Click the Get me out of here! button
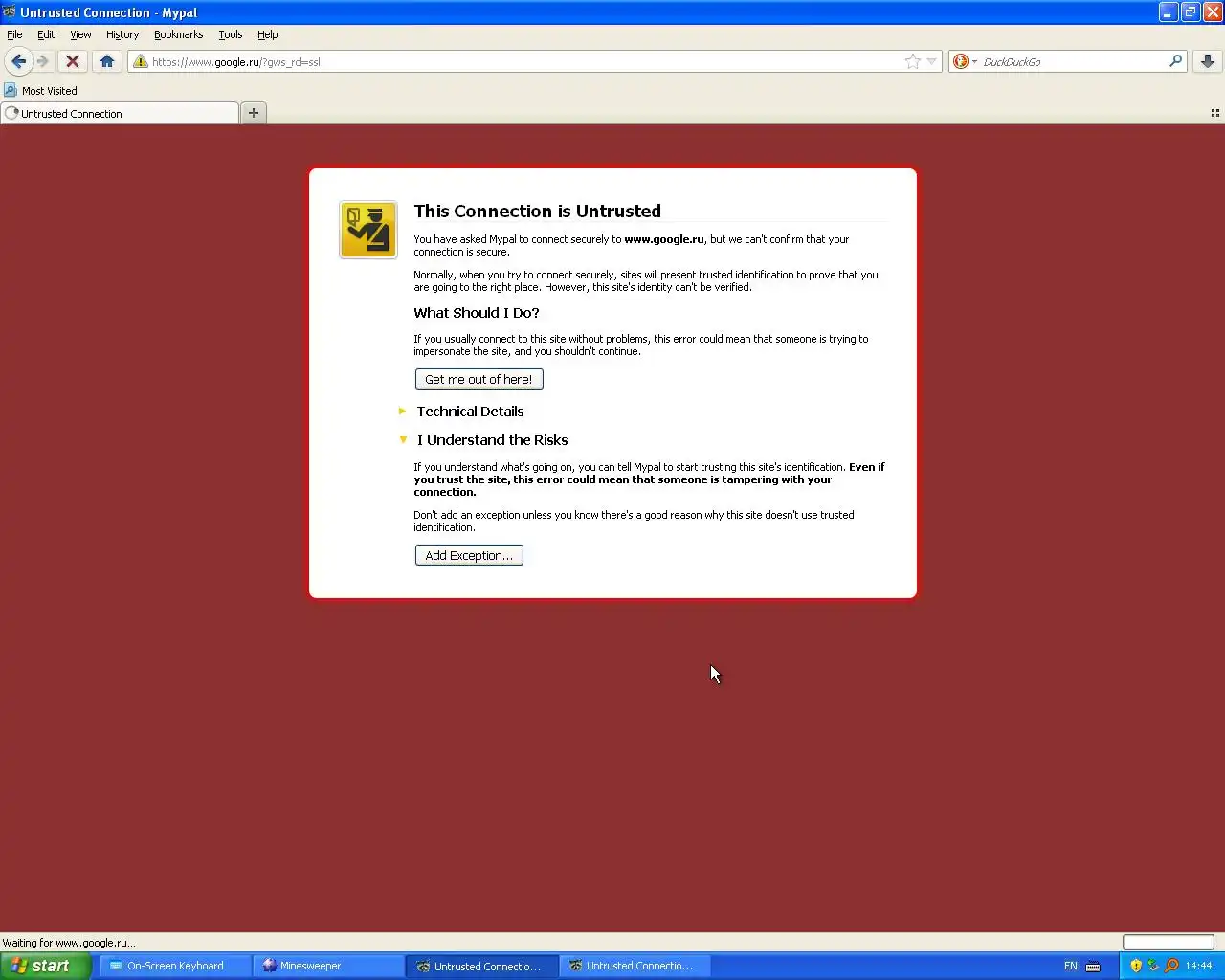This screenshot has width=1225, height=980. point(479,379)
